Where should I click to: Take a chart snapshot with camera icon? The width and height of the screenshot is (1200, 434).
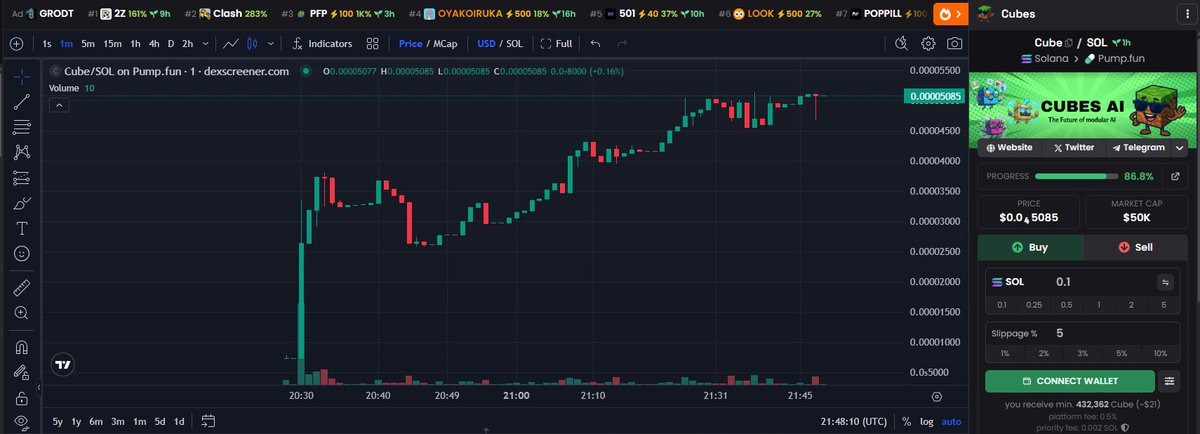coord(955,44)
